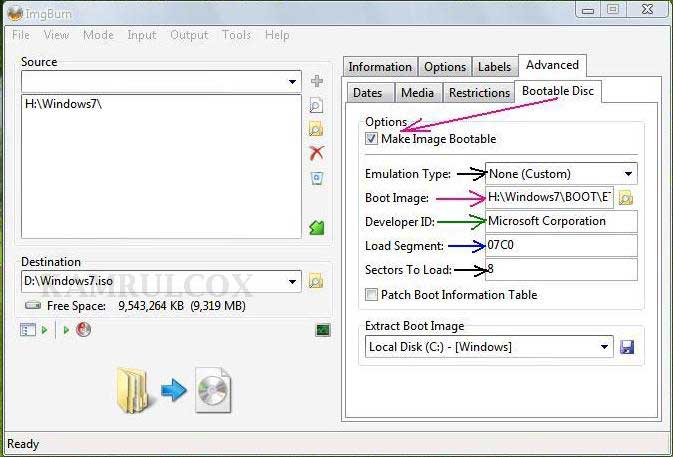Click the save extracted boot image floppy icon

click(627, 347)
